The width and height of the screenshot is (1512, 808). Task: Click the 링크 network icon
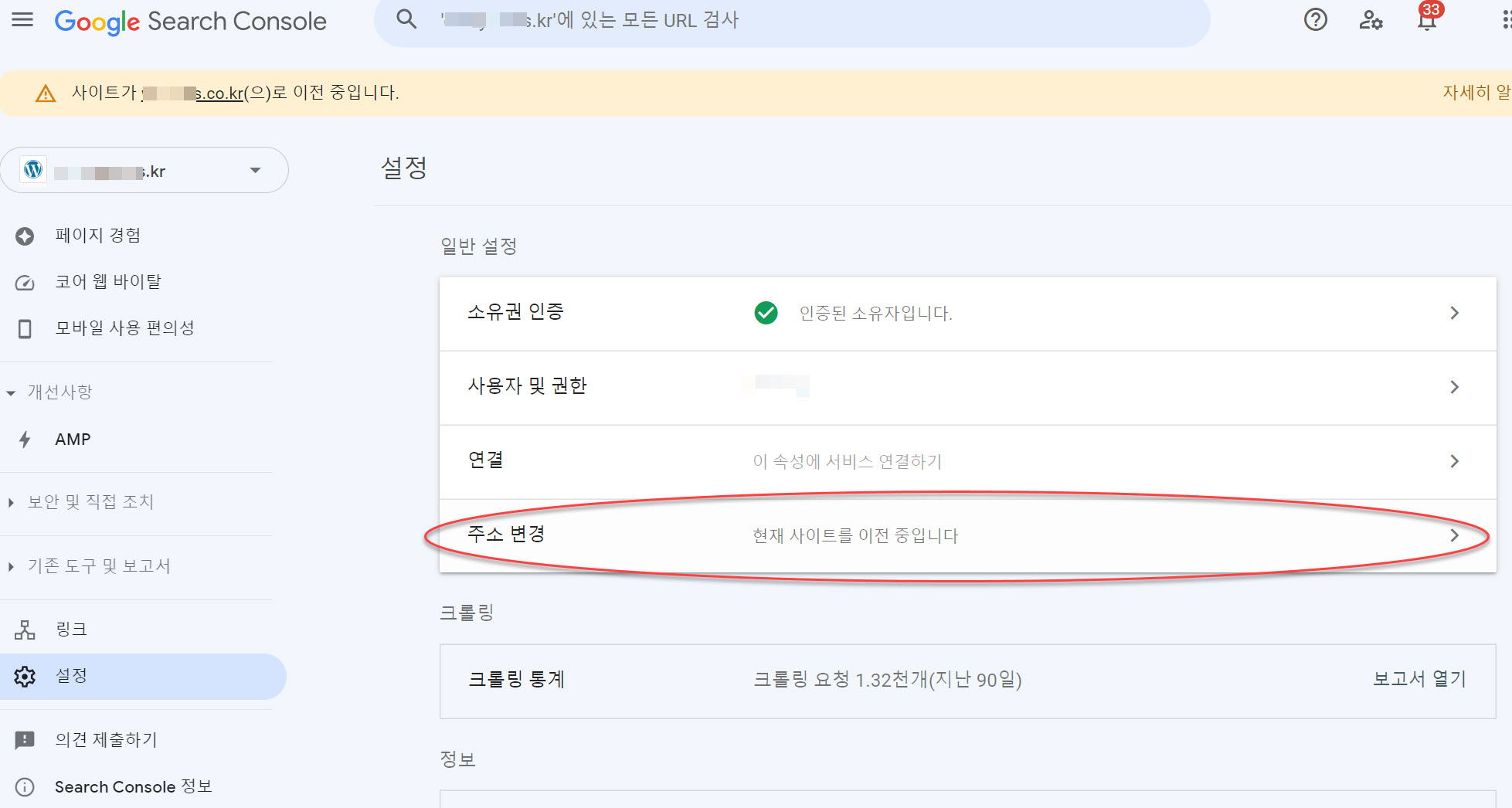pos(25,630)
